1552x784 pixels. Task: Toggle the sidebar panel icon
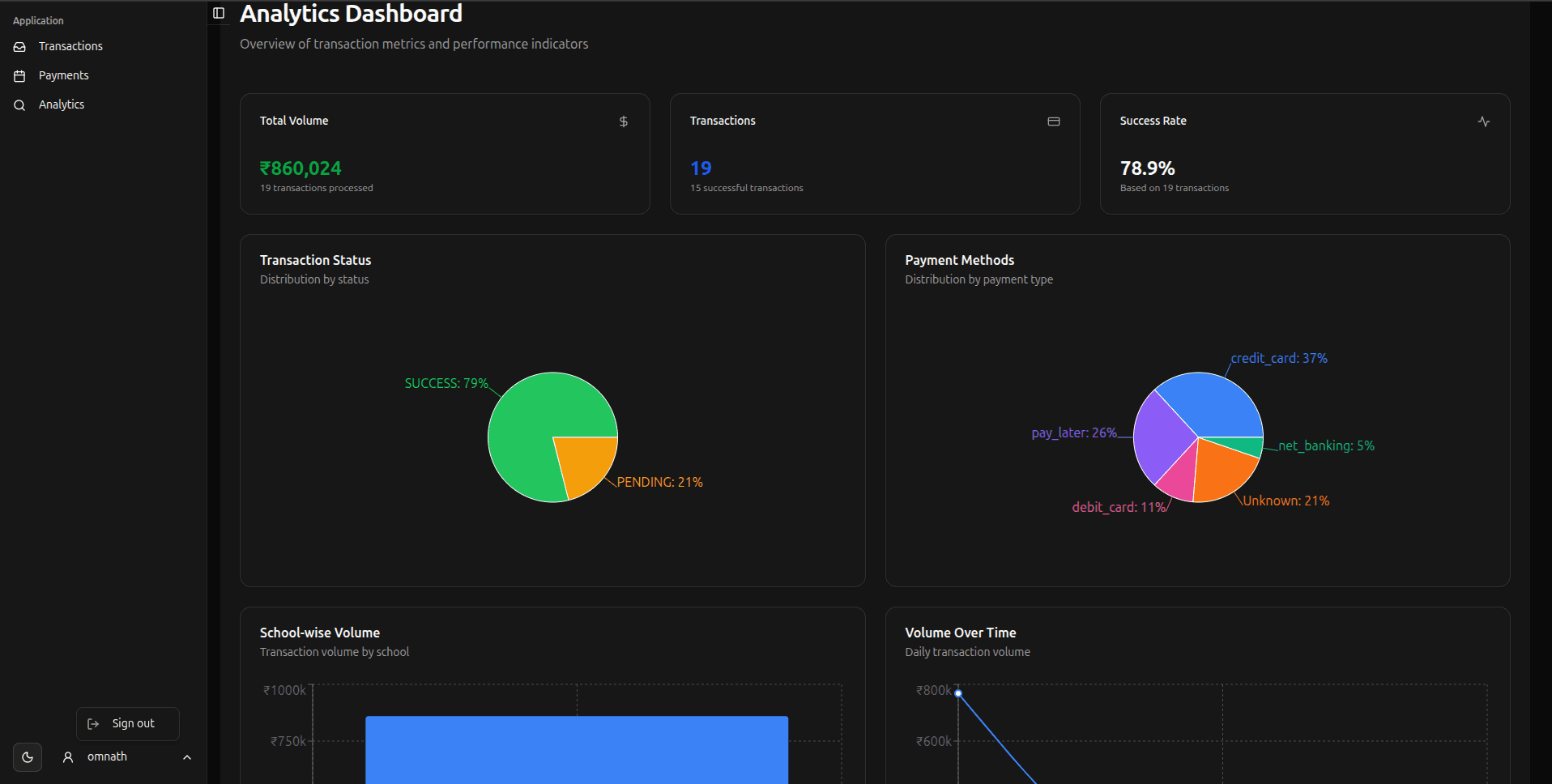click(x=219, y=13)
